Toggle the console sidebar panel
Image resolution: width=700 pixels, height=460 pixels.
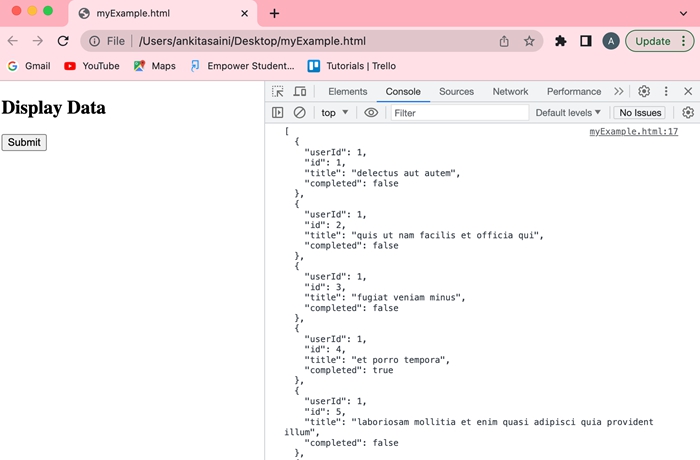[278, 113]
